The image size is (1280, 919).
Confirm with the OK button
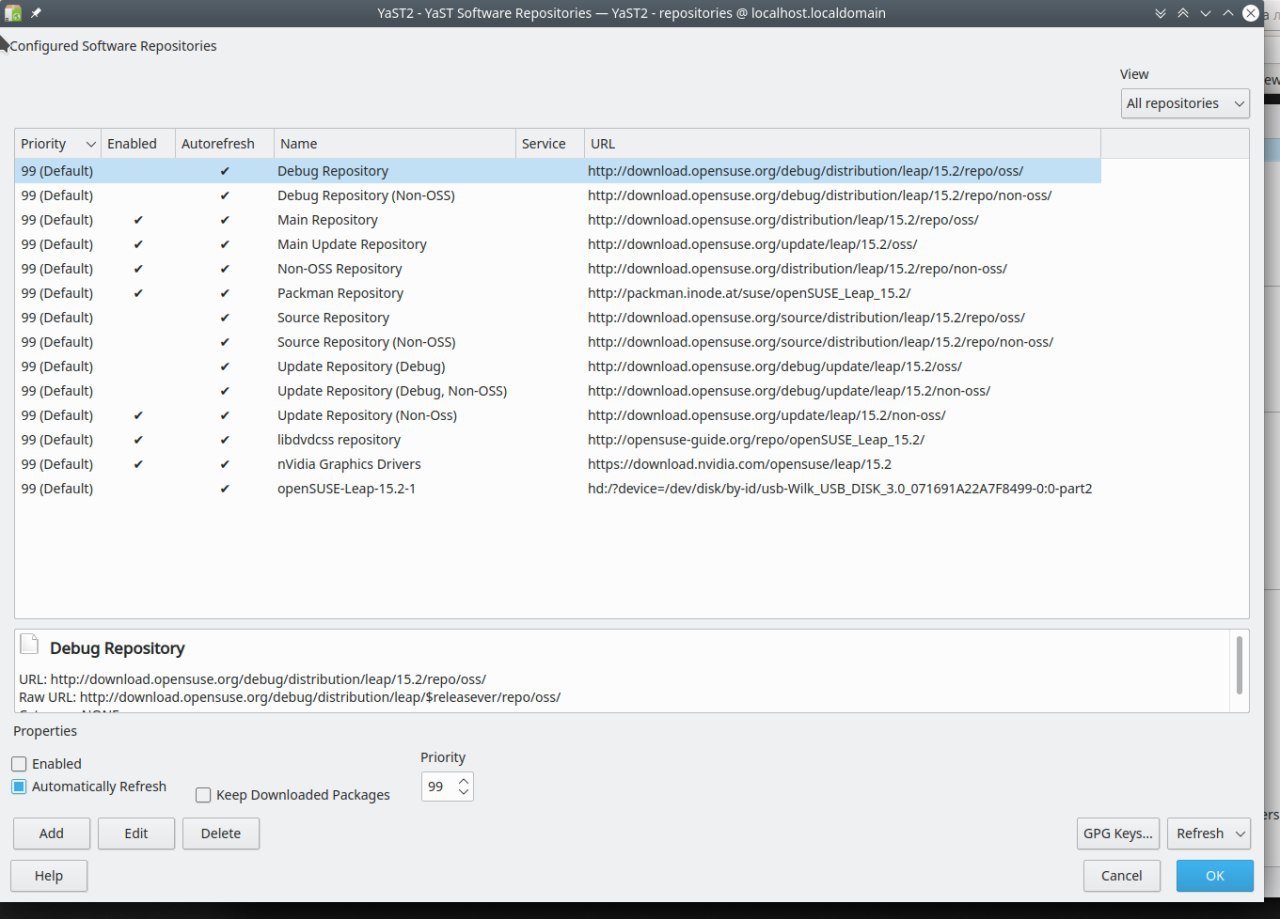pyautogui.click(x=1215, y=875)
